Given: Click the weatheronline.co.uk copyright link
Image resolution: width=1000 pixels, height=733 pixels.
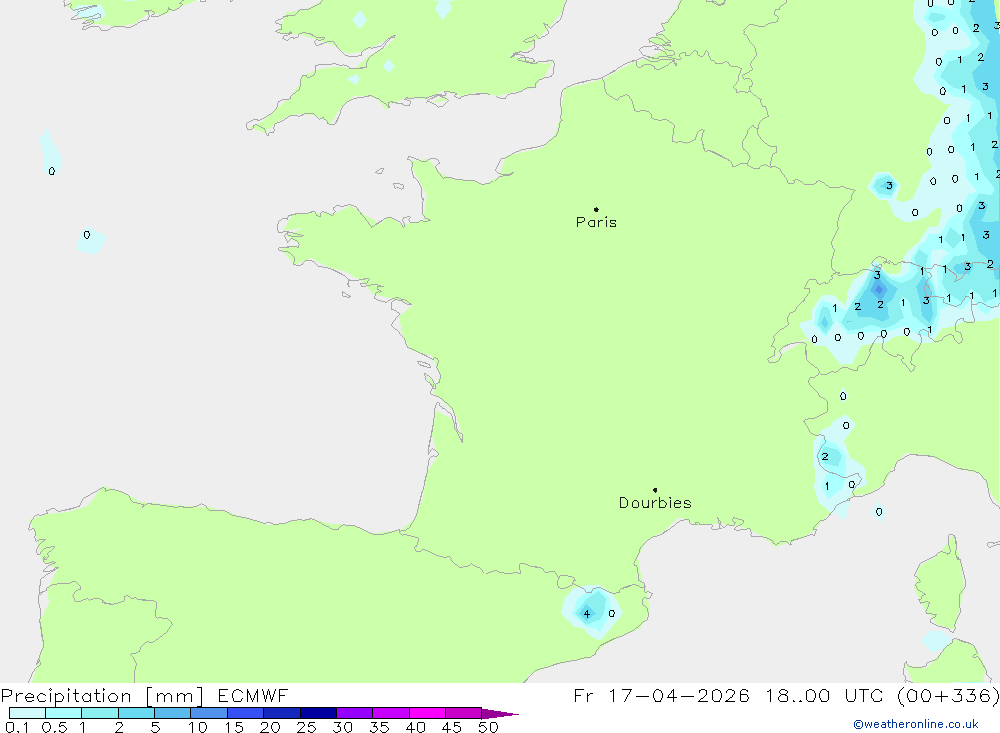Looking at the screenshot, I should (916, 724).
